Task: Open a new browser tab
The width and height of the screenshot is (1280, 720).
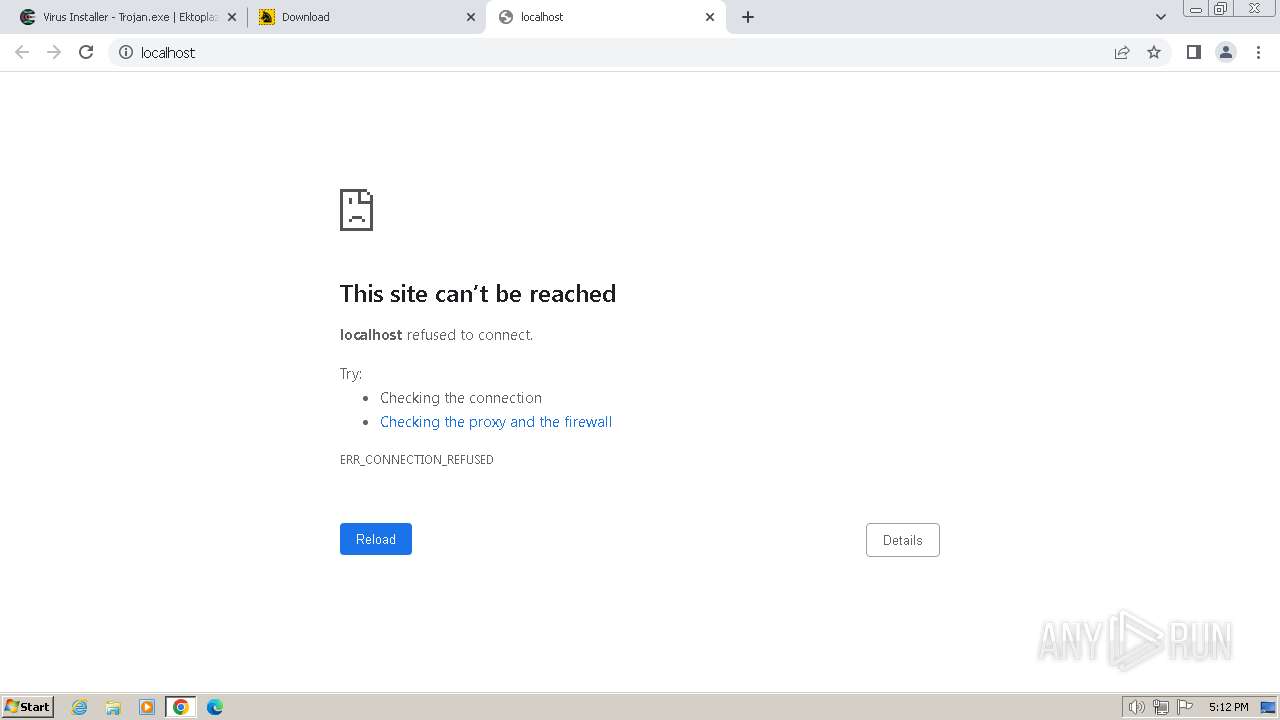Action: coord(748,17)
